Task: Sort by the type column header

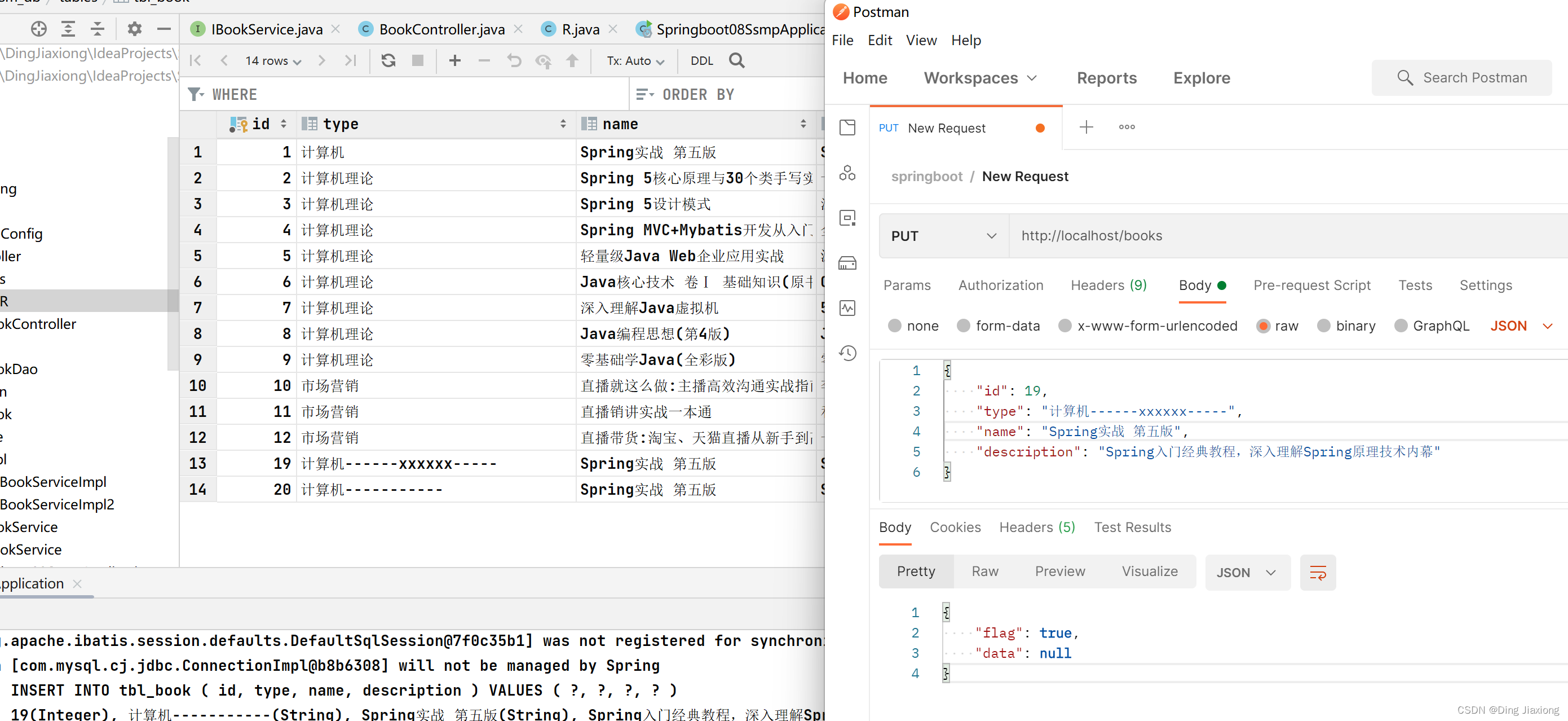Action: [436, 124]
